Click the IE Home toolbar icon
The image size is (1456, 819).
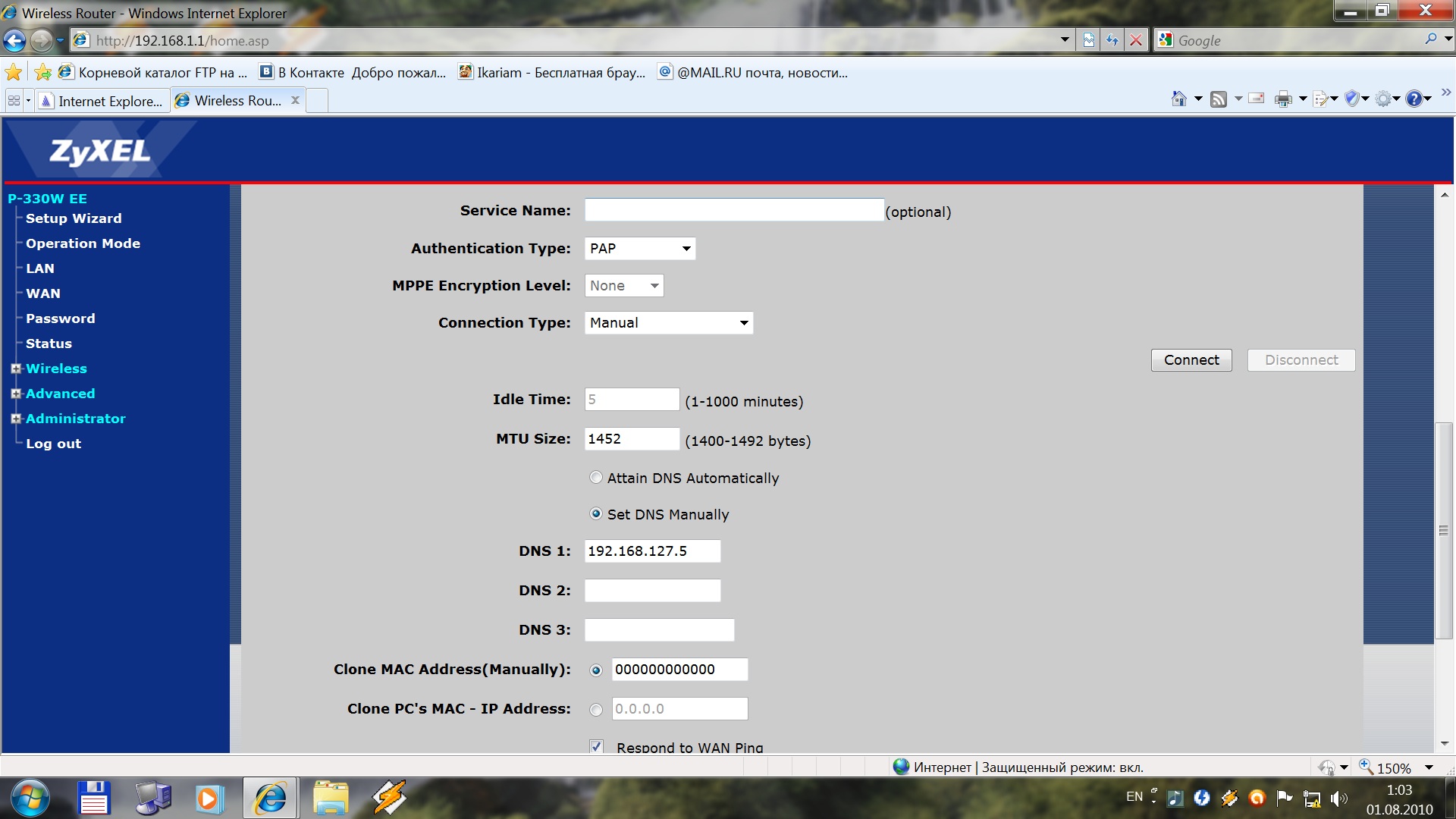(x=1178, y=99)
